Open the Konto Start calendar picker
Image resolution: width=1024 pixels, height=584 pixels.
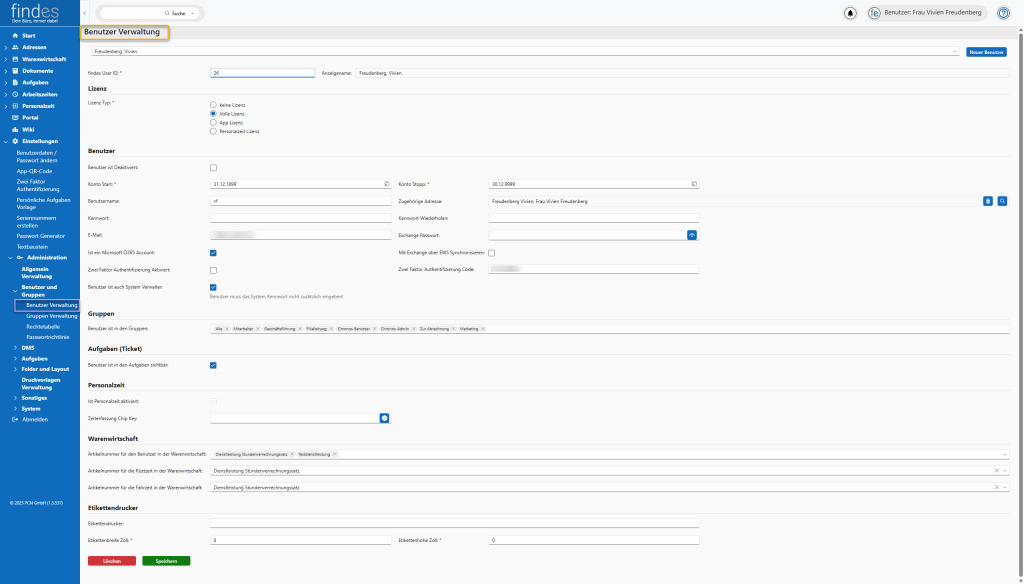tap(387, 184)
